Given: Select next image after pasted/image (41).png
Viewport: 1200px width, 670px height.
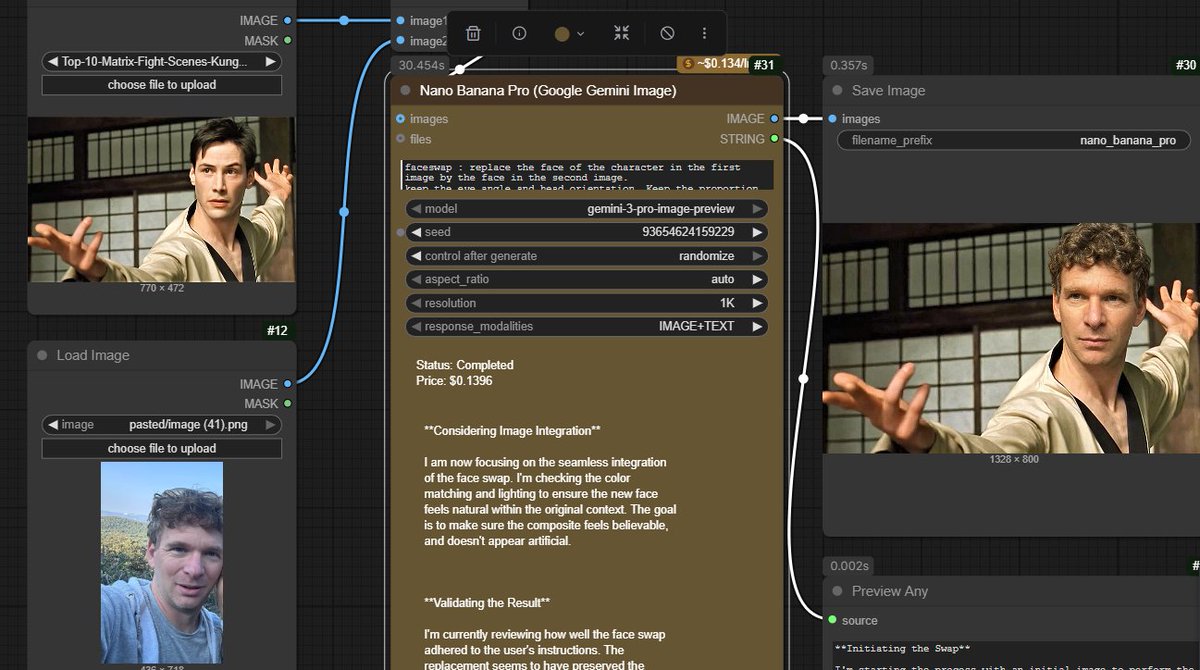Looking at the screenshot, I should pyautogui.click(x=270, y=424).
